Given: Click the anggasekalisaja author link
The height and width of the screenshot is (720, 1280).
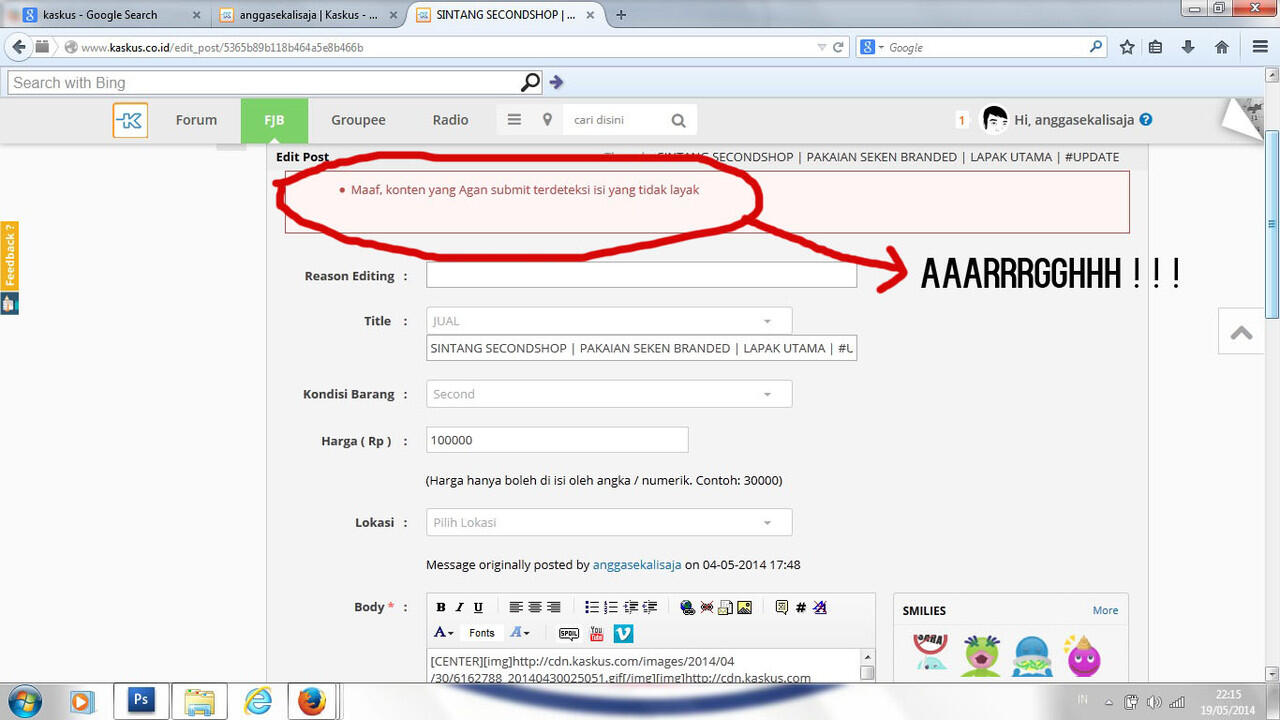Looking at the screenshot, I should coord(637,565).
